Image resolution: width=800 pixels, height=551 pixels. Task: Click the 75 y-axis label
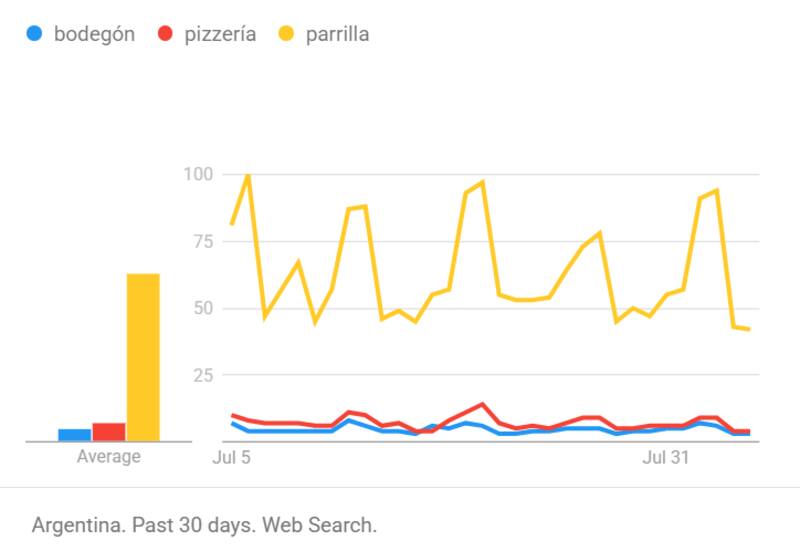tap(203, 241)
